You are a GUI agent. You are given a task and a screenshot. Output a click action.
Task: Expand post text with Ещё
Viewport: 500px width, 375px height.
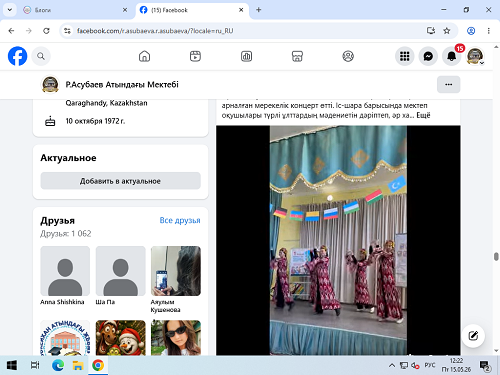click(423, 115)
